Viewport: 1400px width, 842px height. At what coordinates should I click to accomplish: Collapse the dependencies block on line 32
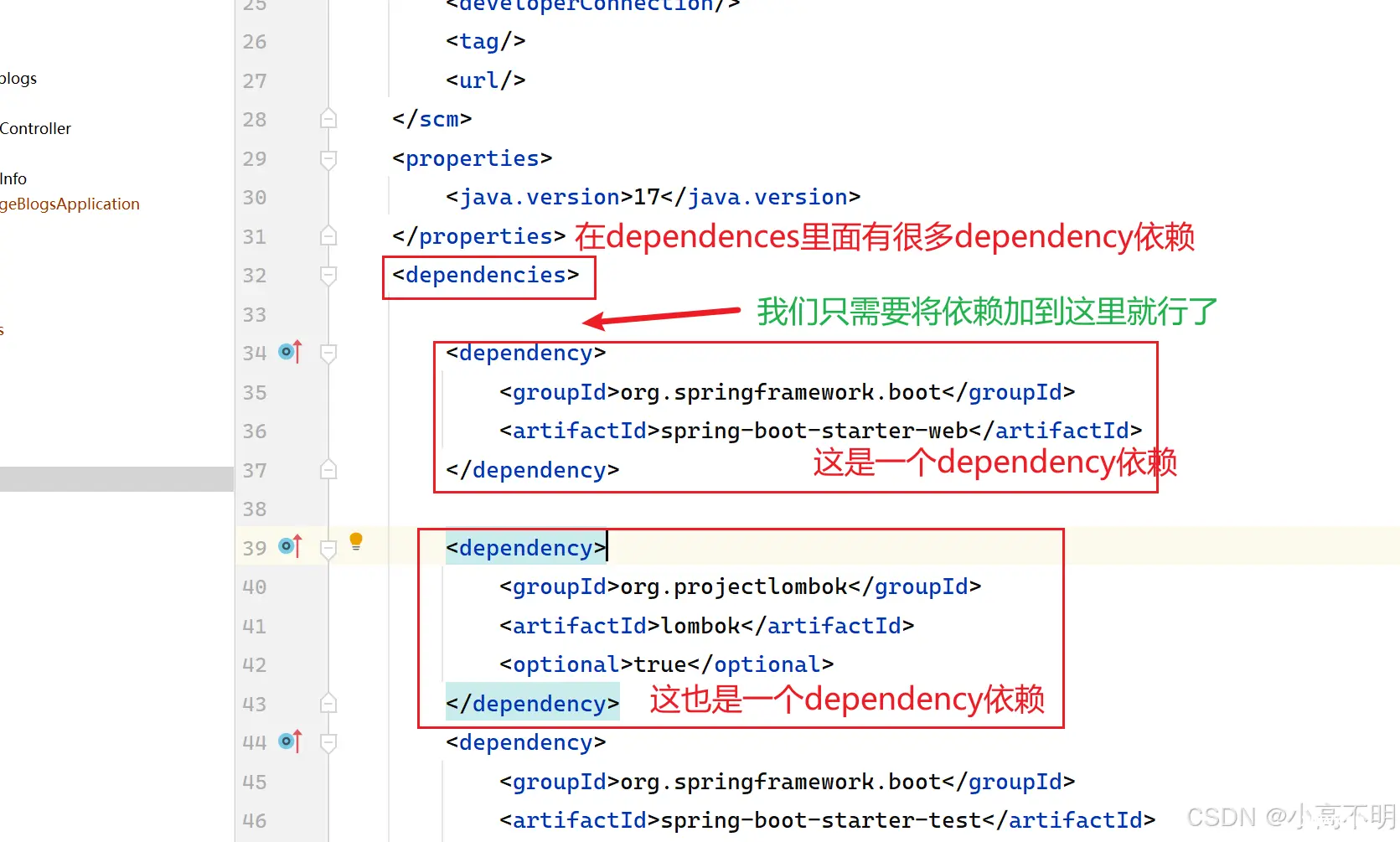328,276
